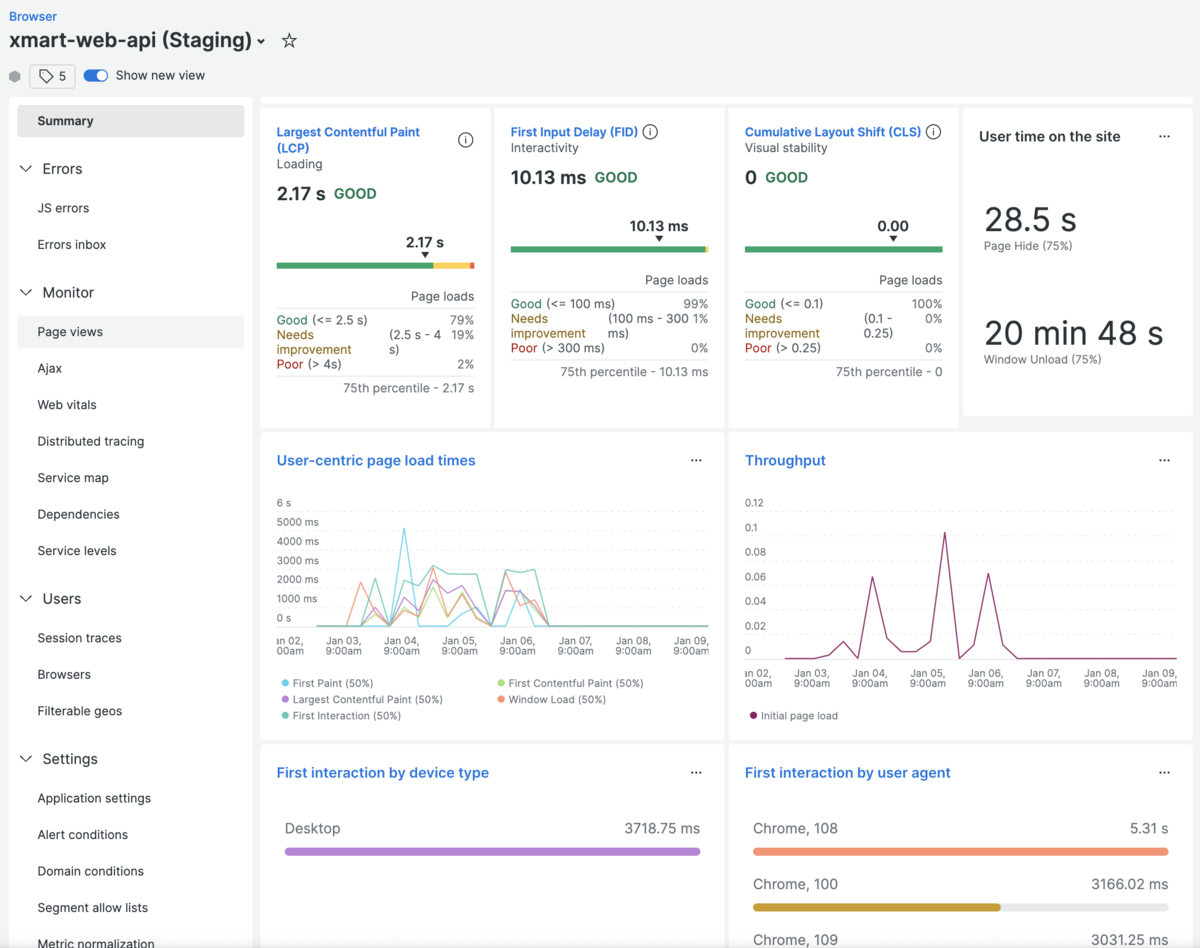Image resolution: width=1200 pixels, height=948 pixels.
Task: Open the First interaction by device type link
Action: (383, 773)
